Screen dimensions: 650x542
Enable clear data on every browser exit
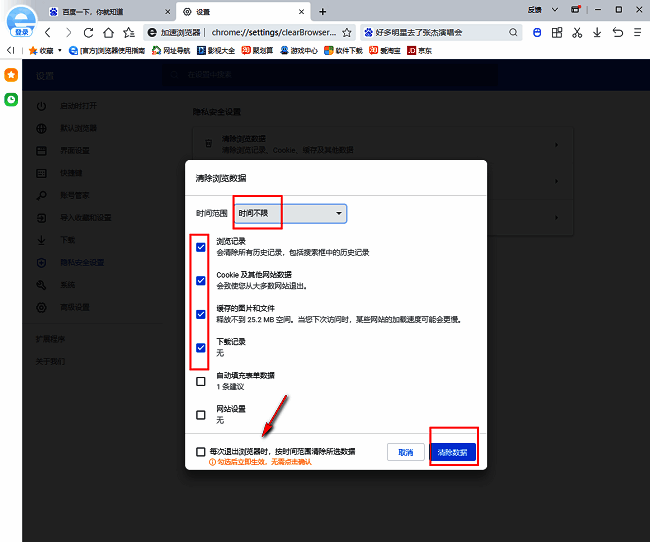(201, 452)
